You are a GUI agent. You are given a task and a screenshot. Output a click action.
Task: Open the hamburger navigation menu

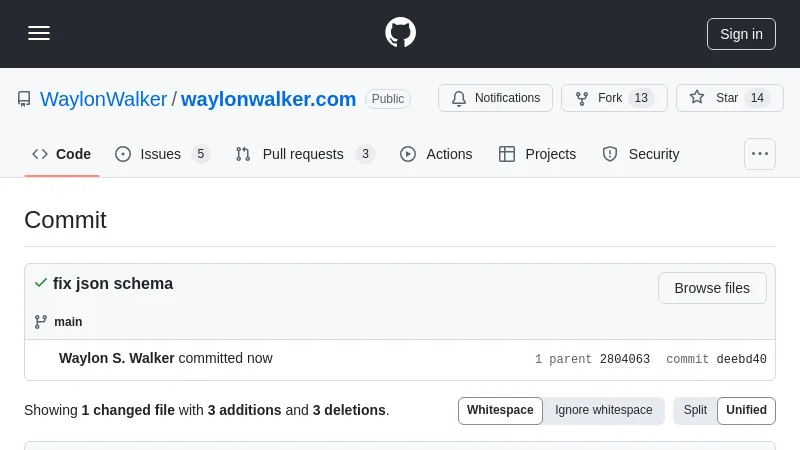[x=39, y=33]
